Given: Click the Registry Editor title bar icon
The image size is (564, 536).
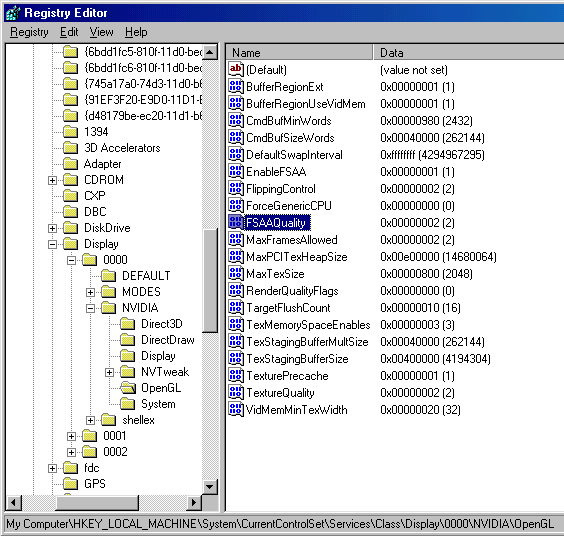Looking at the screenshot, I should (13, 13).
